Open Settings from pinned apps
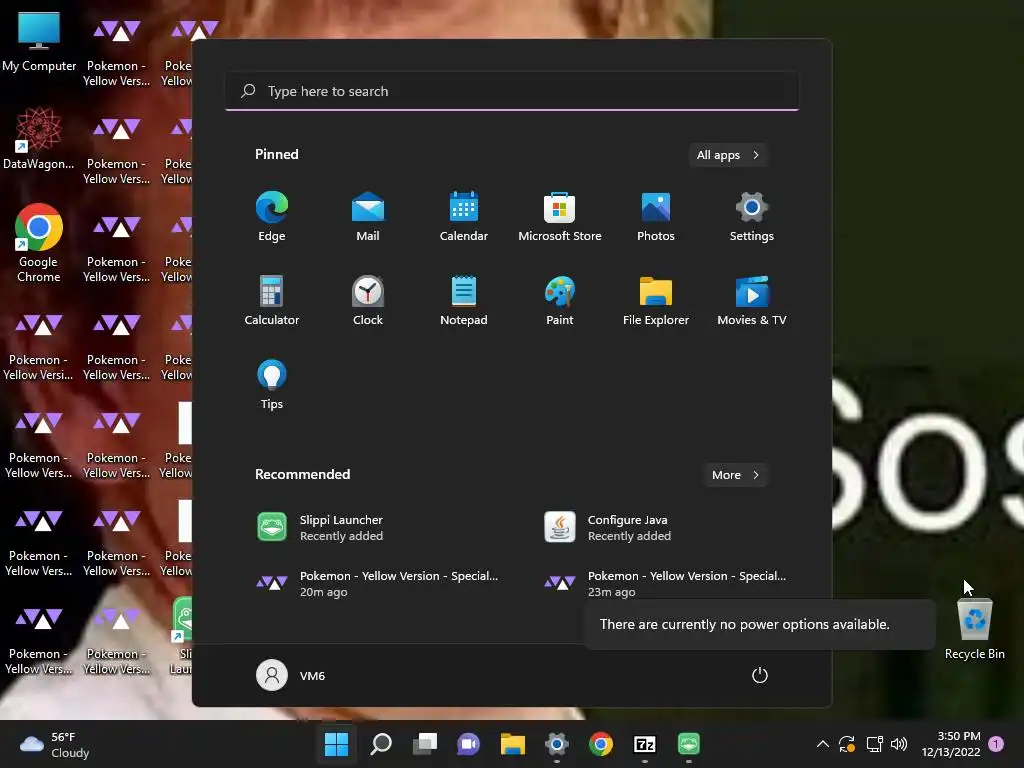The image size is (1024, 768). 752,217
